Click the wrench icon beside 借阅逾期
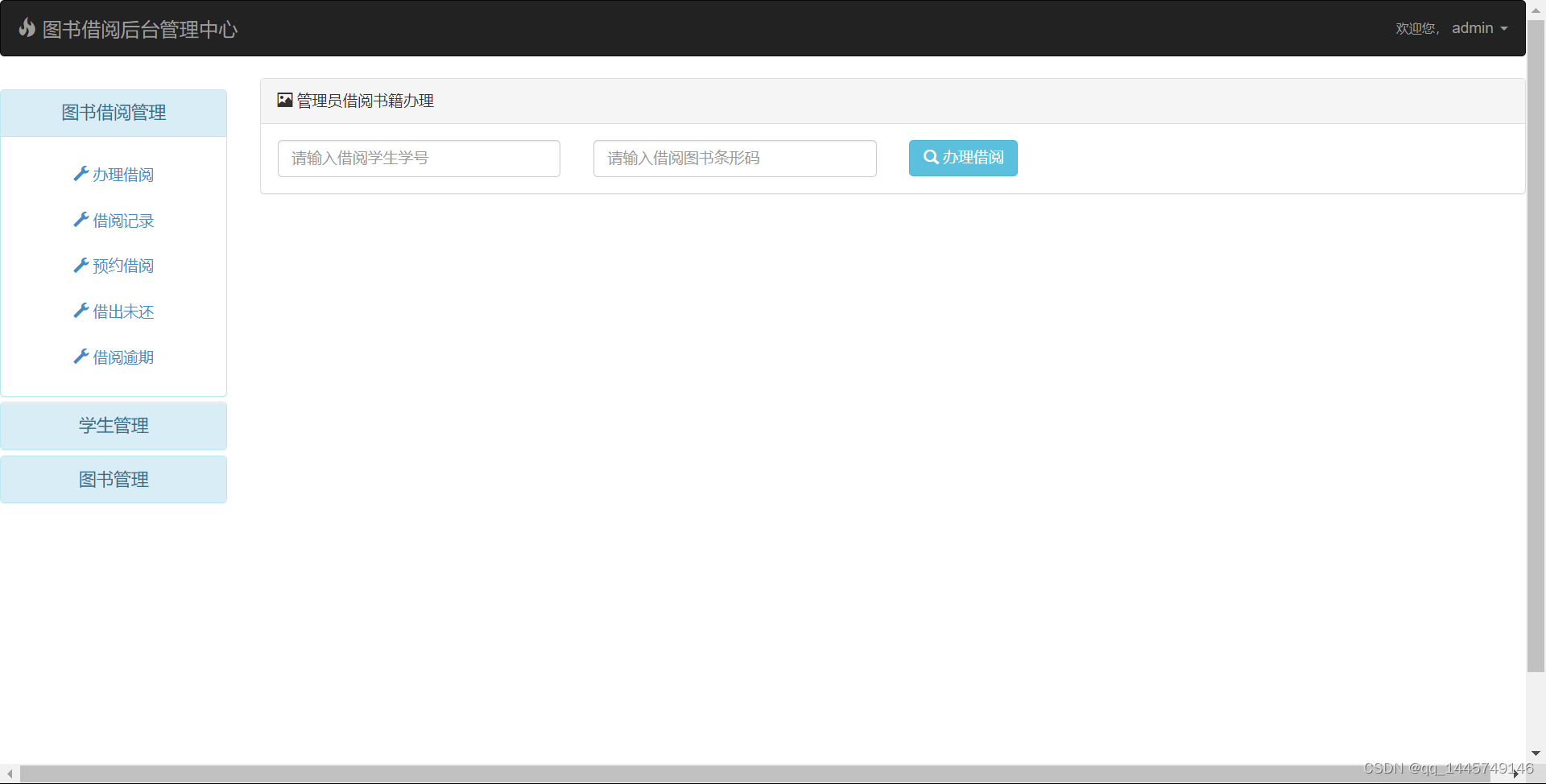This screenshot has width=1546, height=784. pos(81,357)
